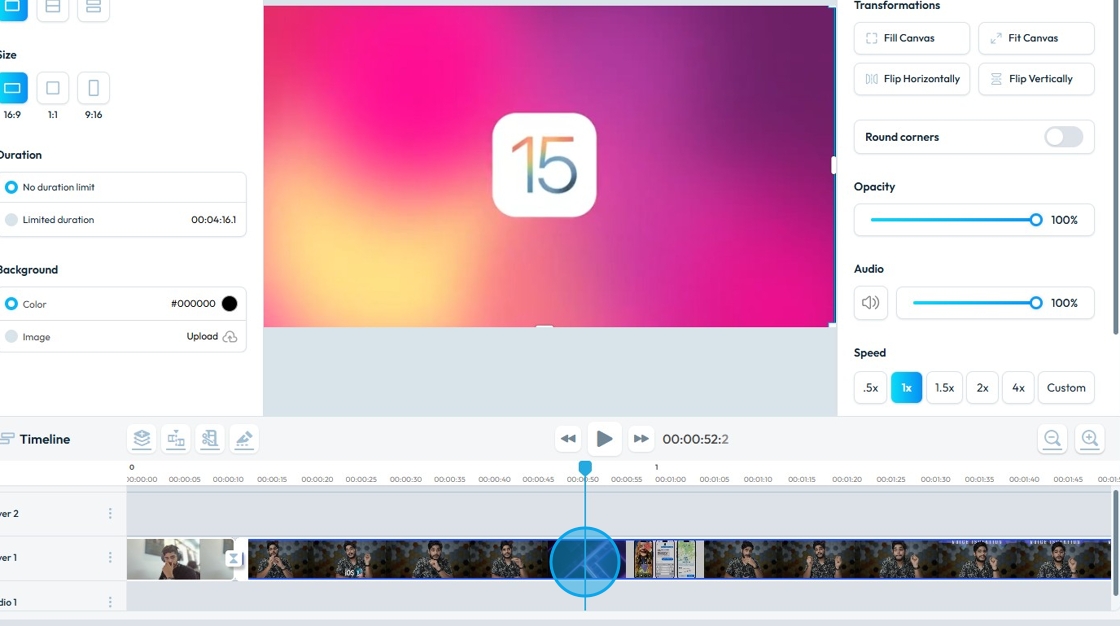
Task: Click Fit Canvas button
Action: pyautogui.click(x=1036, y=39)
